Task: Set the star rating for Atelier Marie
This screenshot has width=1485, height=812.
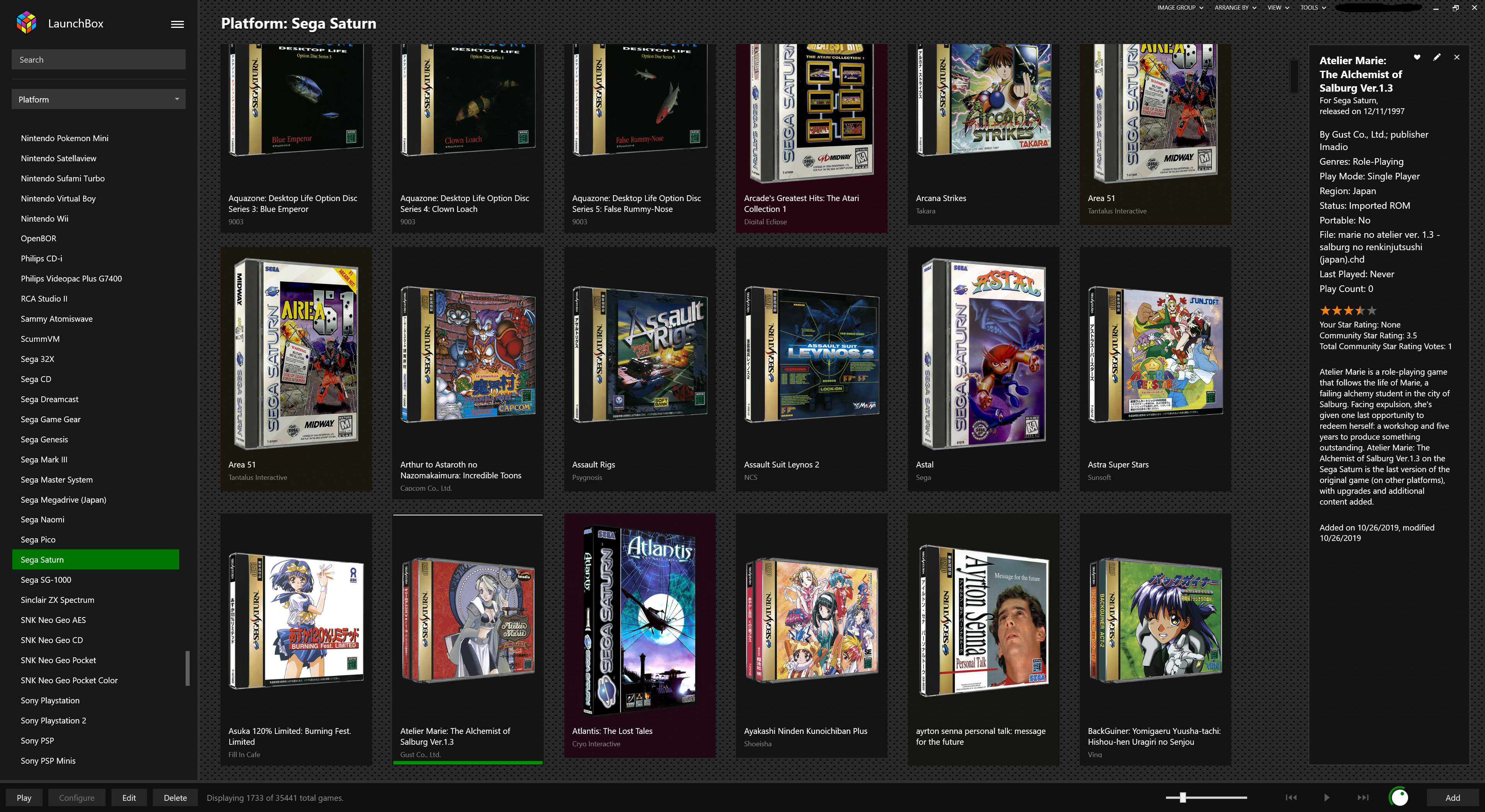Action: [1348, 310]
